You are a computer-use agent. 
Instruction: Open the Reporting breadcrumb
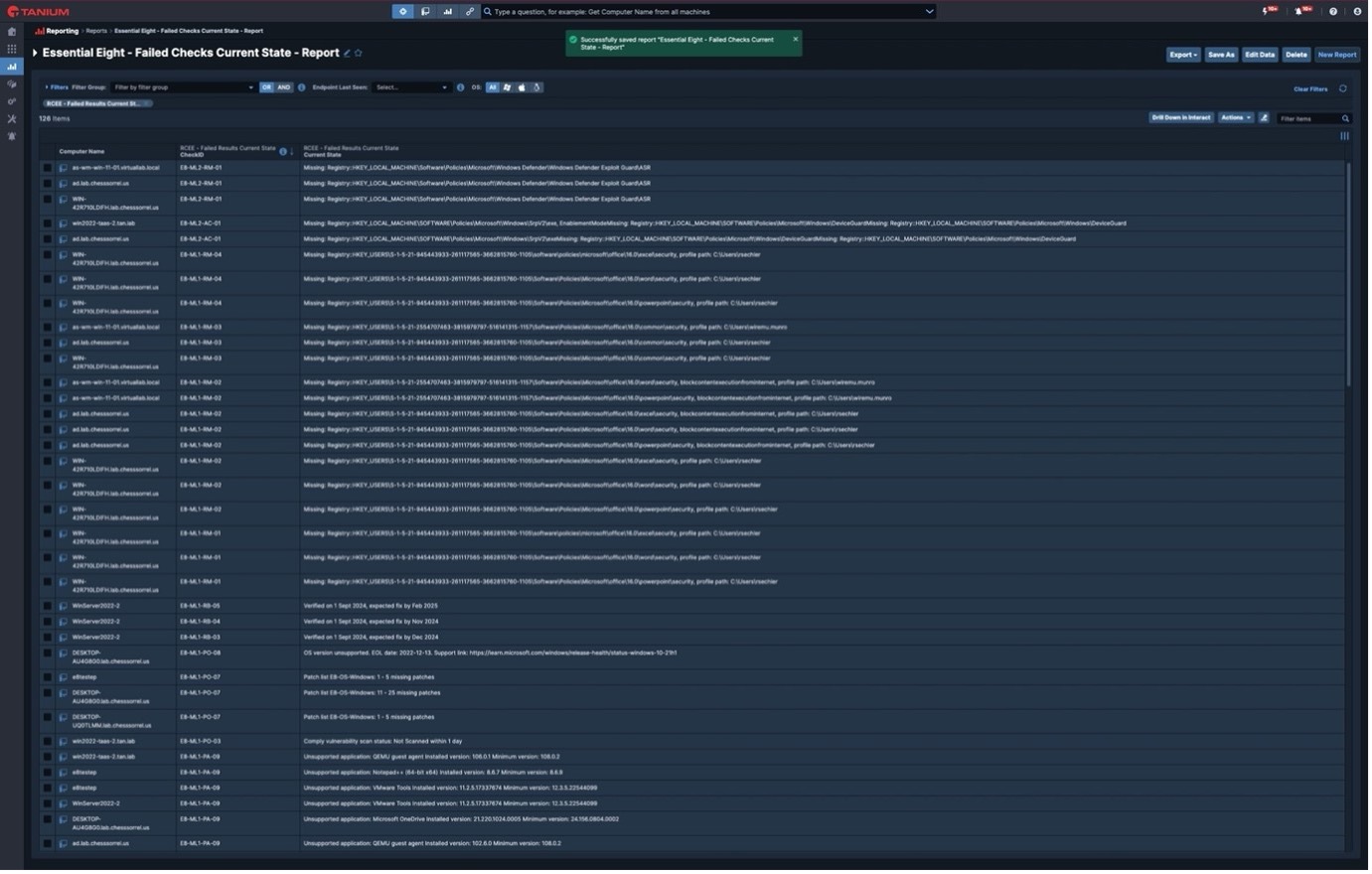pyautogui.click(x=58, y=31)
